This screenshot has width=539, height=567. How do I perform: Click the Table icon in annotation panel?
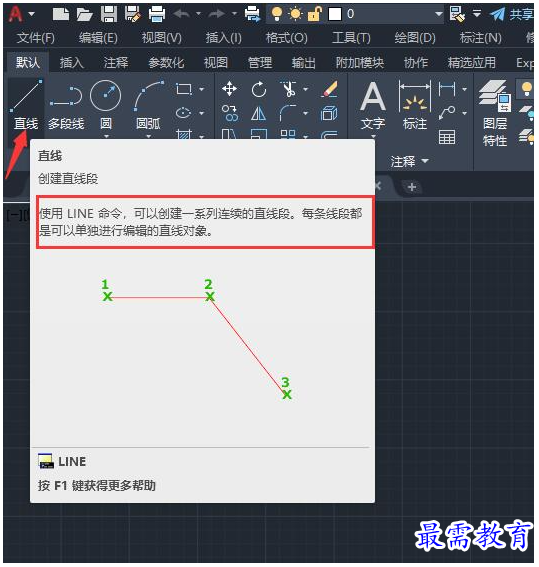pyautogui.click(x=447, y=137)
